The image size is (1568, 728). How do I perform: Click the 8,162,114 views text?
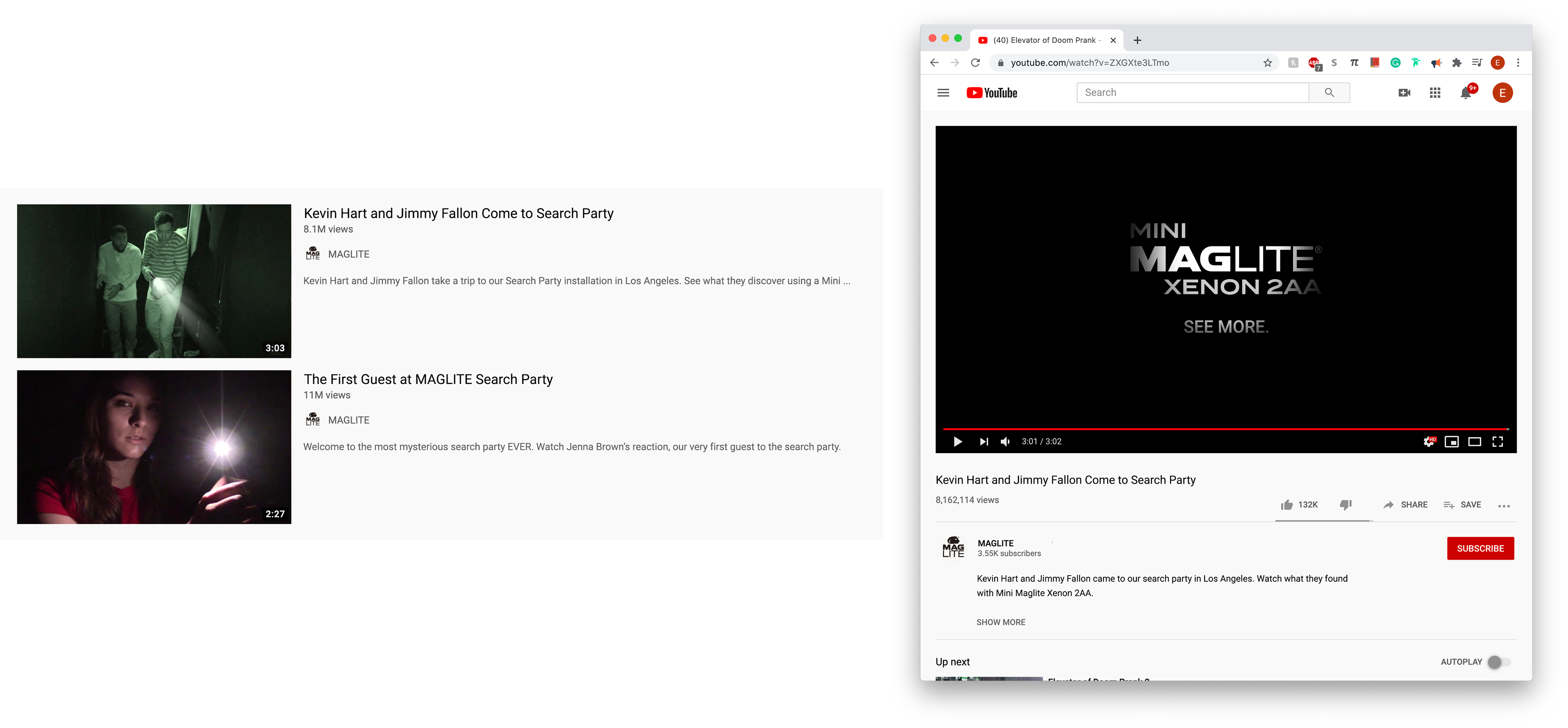967,500
